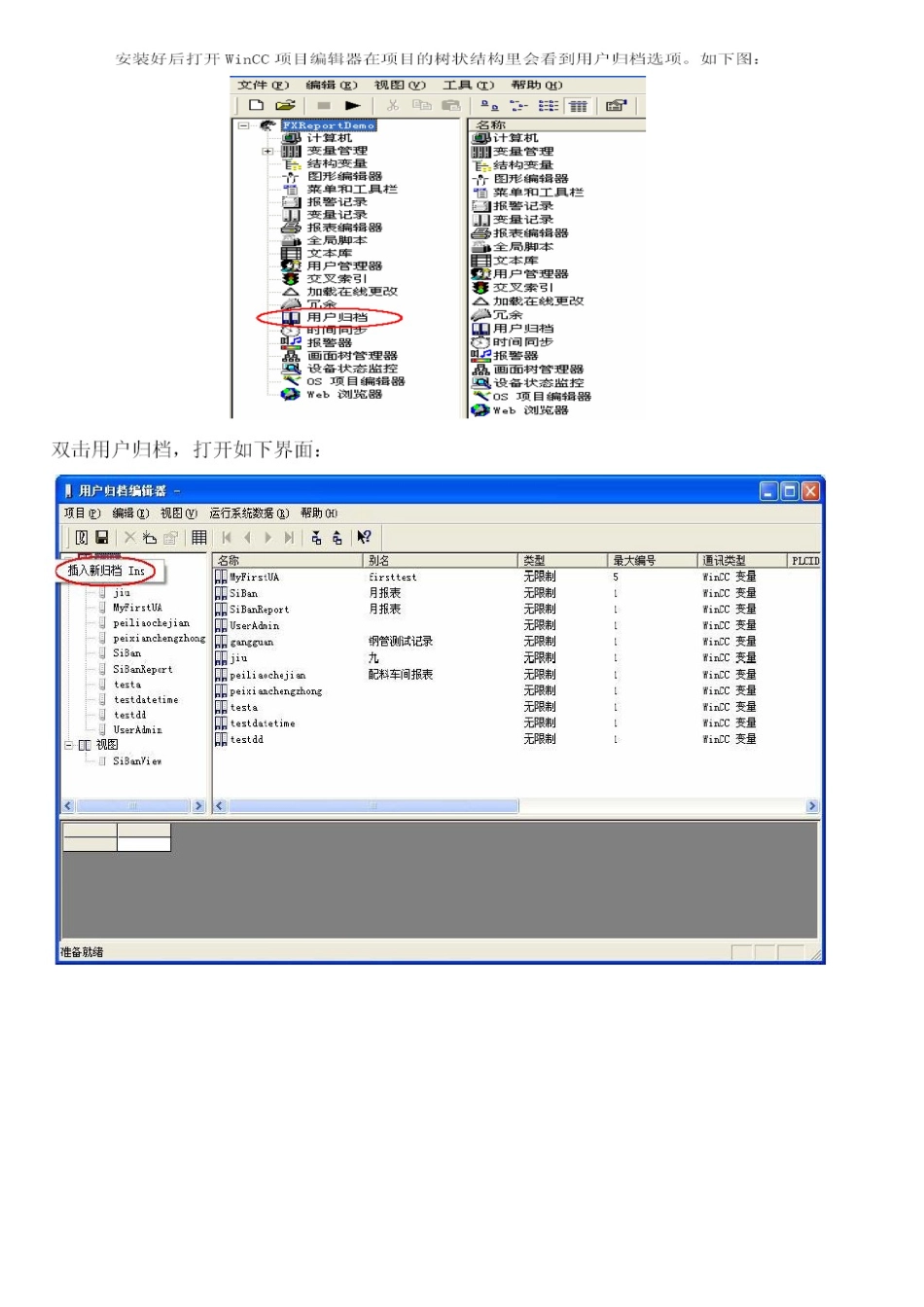The width and height of the screenshot is (924, 1307).
Task: Select 时间同步 in the 名称 list
Action: point(523,342)
